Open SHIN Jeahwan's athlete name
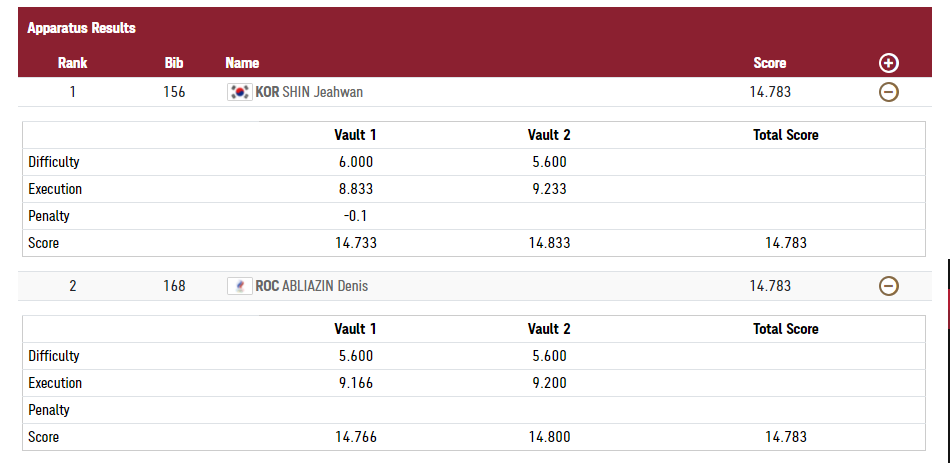Viewport: 950px width, 463px height. (322, 92)
